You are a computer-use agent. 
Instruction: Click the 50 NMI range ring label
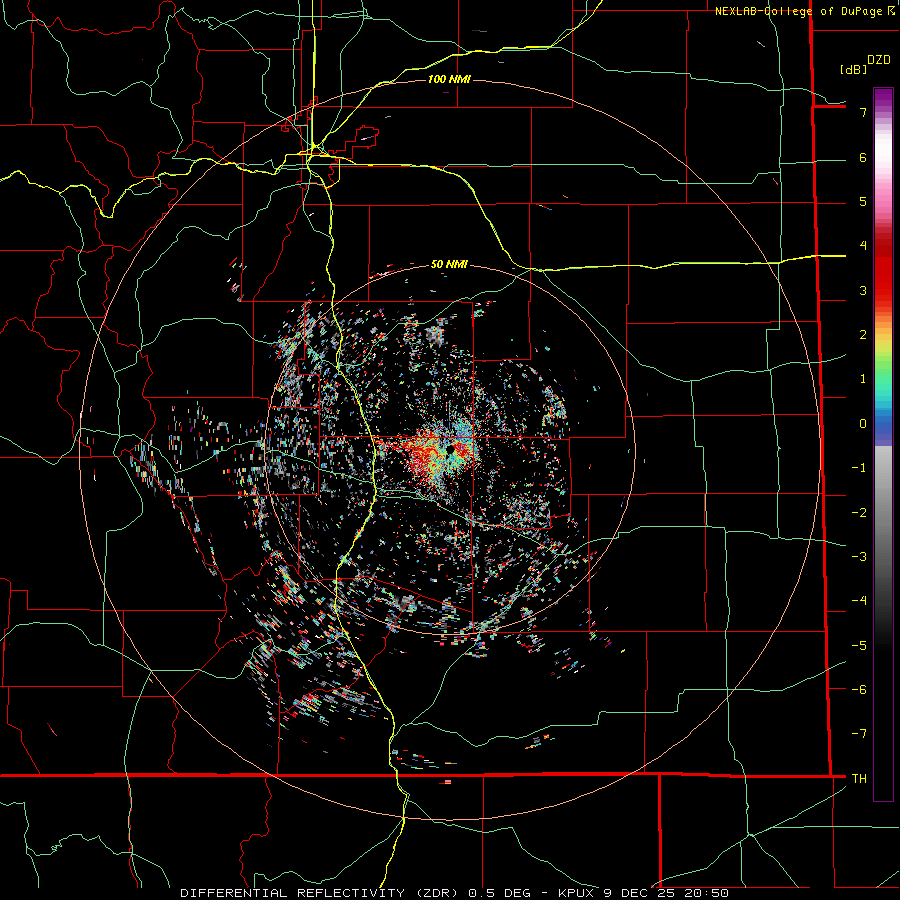[x=449, y=264]
